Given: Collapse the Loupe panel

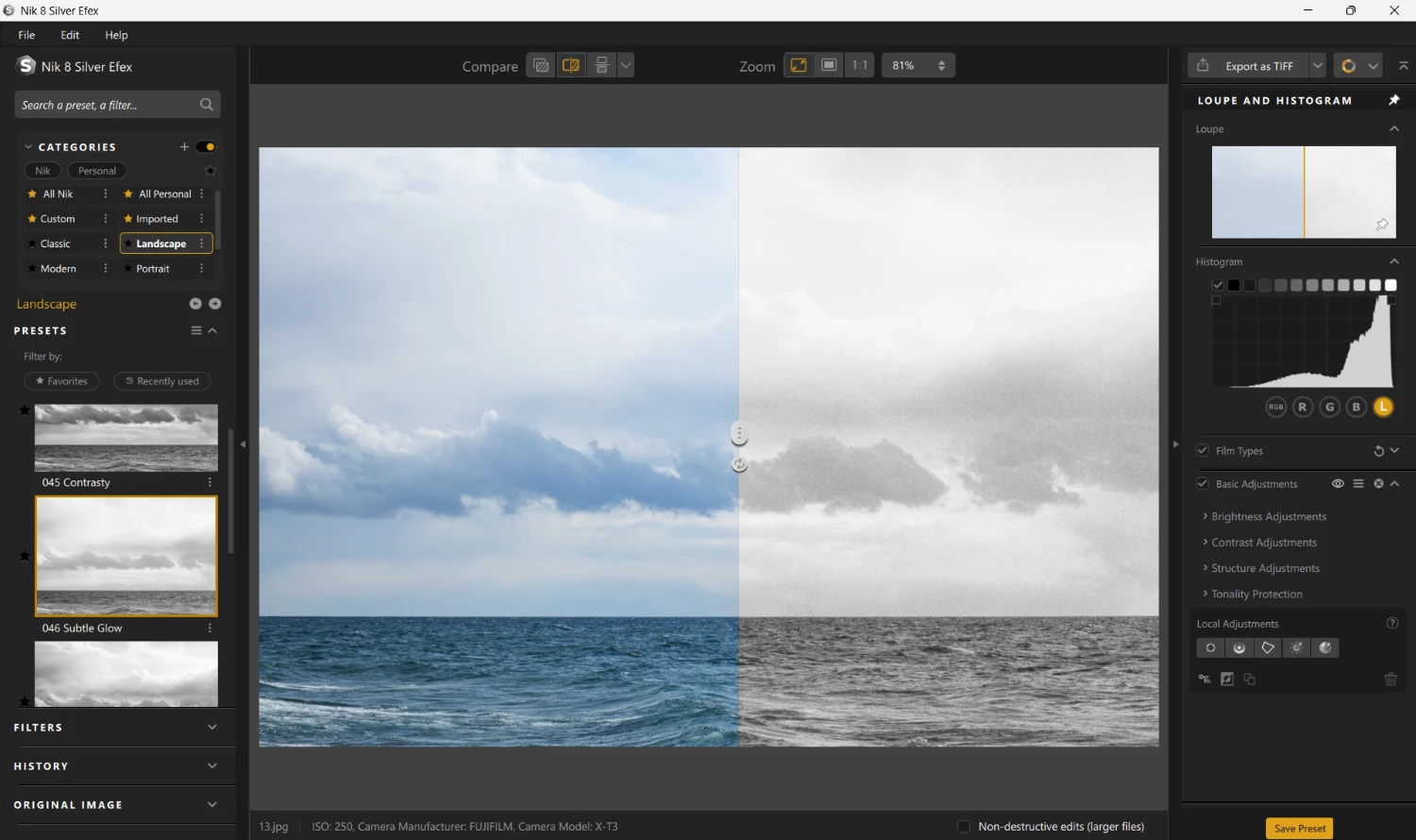Looking at the screenshot, I should click(x=1394, y=128).
